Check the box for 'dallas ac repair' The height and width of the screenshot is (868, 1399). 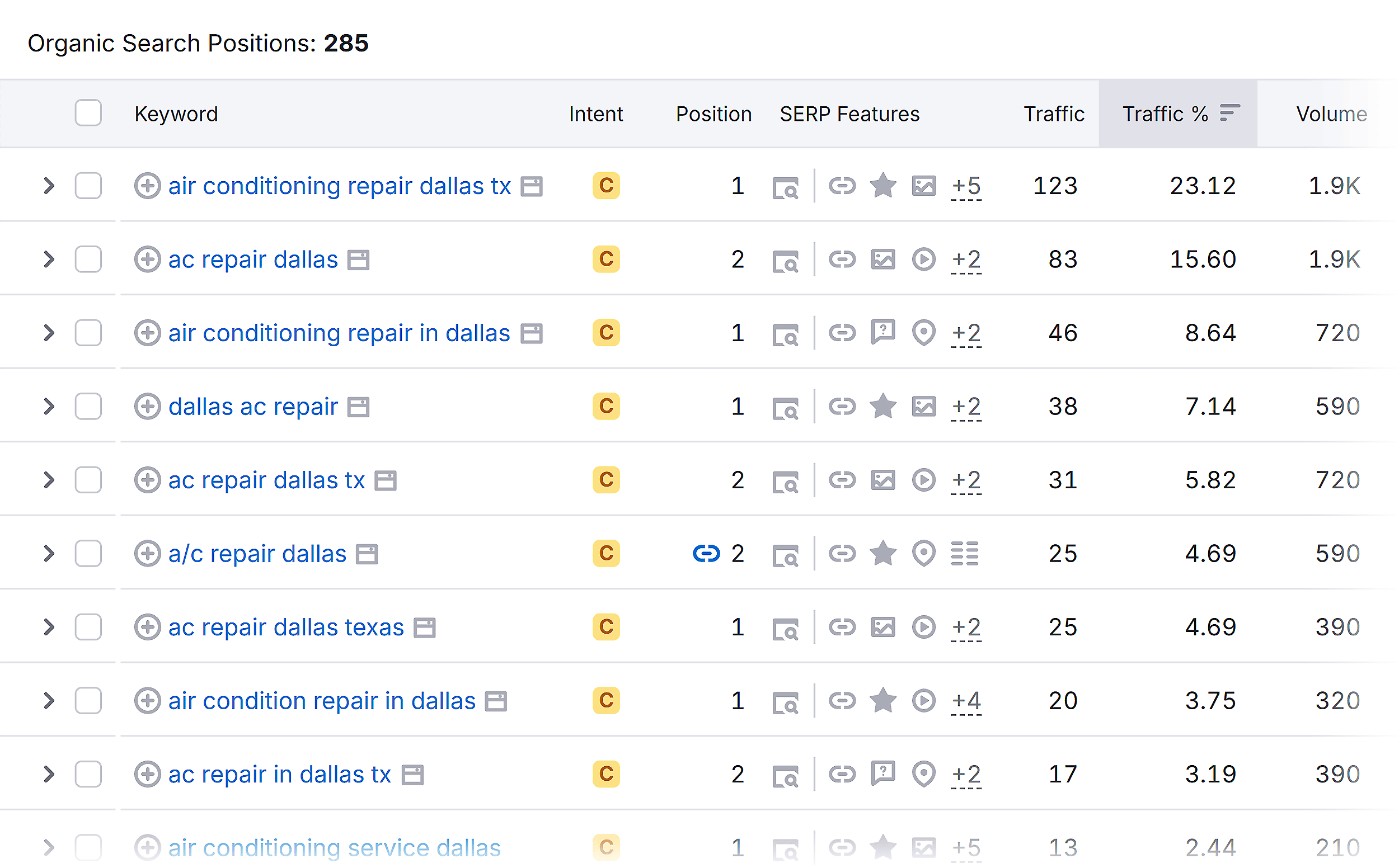click(88, 407)
